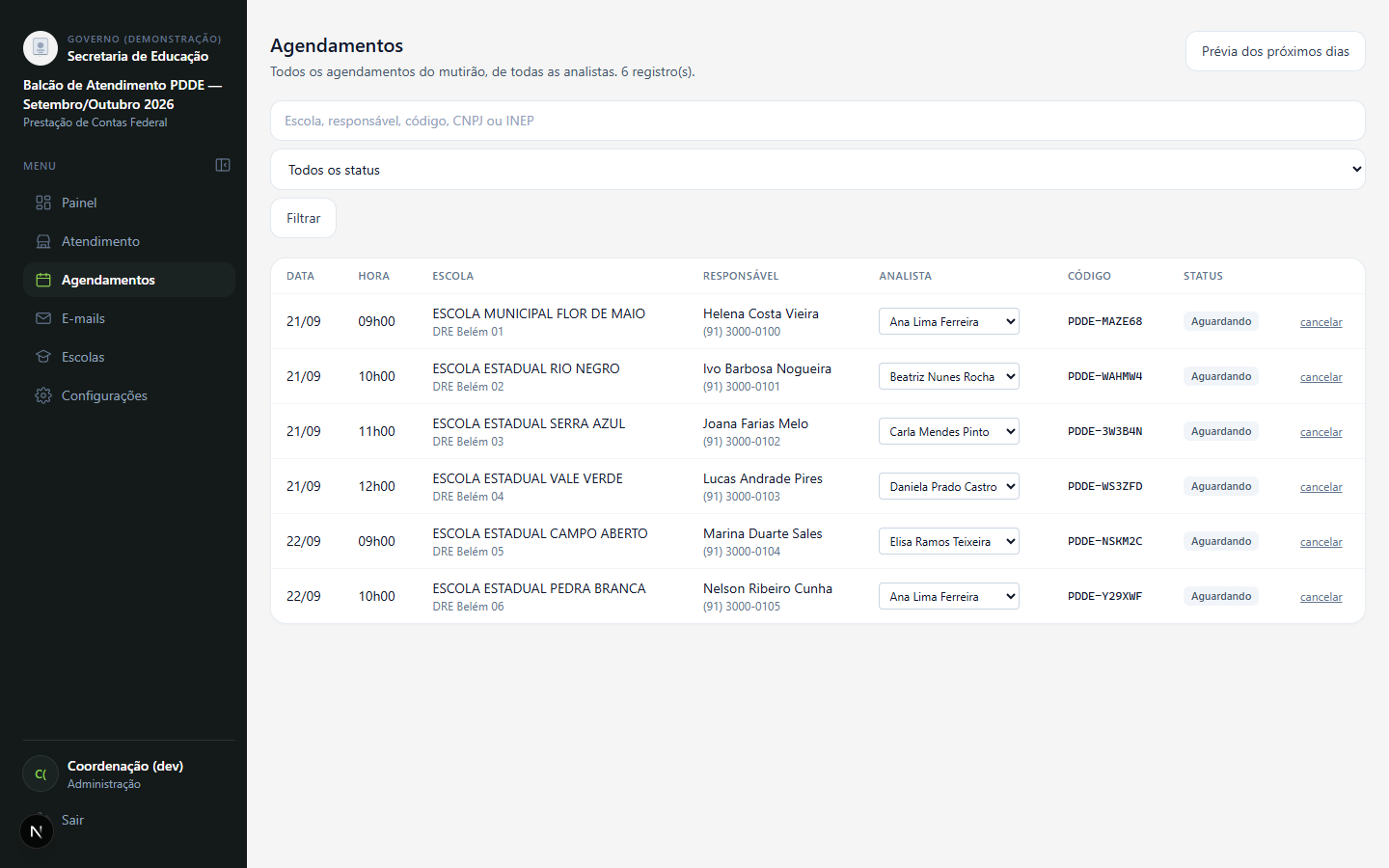Viewport: 1389px width, 868px height.
Task: Open Daniela Prado Castro analyst dropdown
Action: 949,486
